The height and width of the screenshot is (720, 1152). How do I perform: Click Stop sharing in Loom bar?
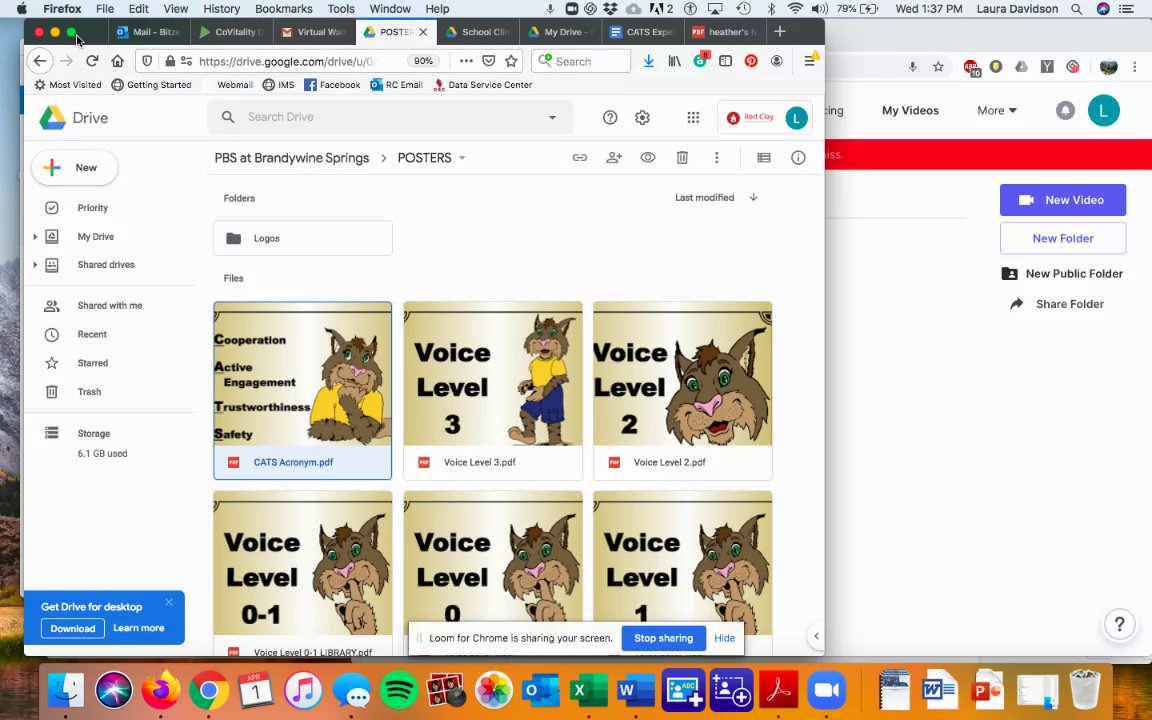pos(663,638)
